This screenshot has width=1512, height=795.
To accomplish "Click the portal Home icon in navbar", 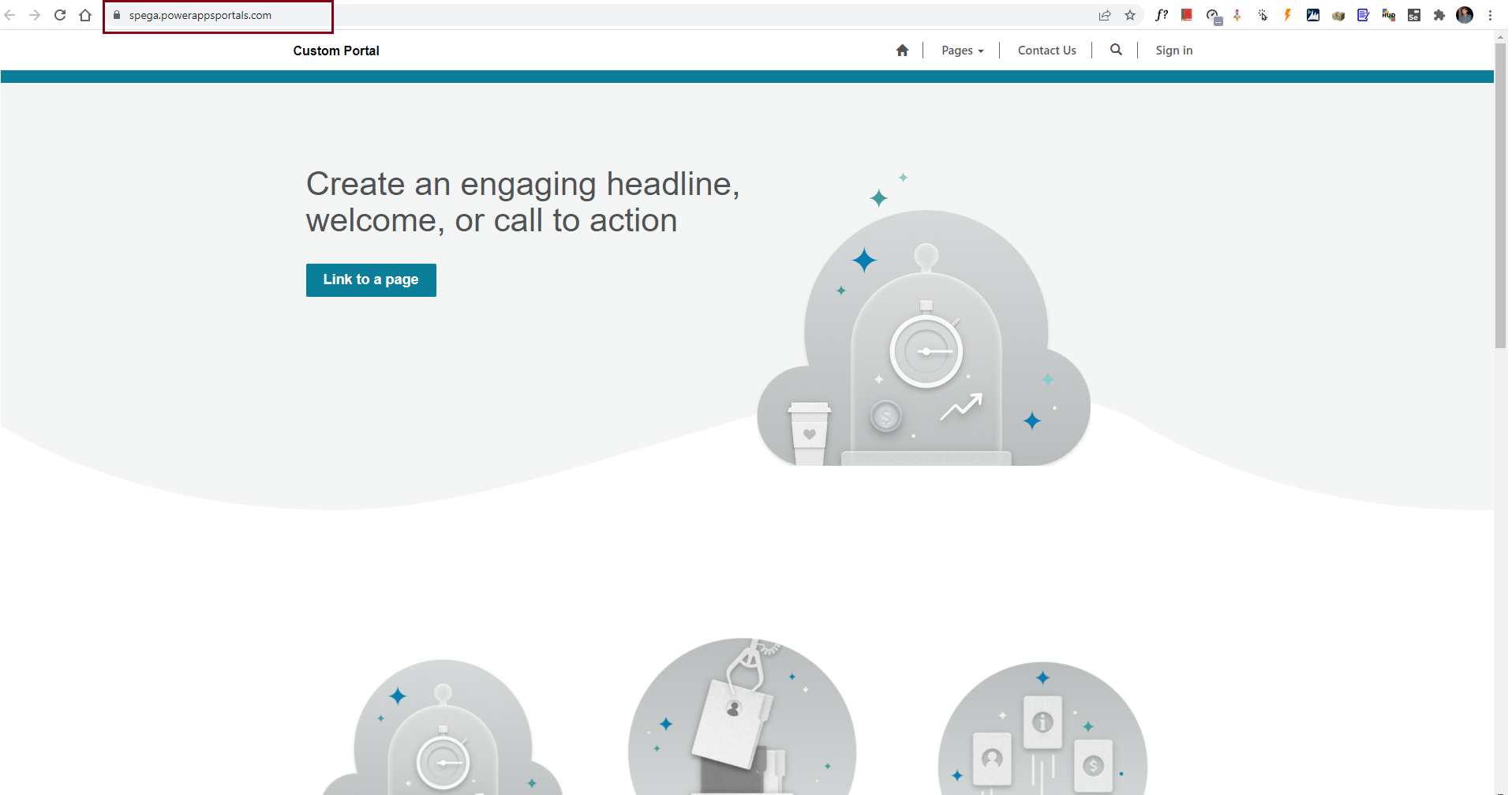I will (902, 51).
